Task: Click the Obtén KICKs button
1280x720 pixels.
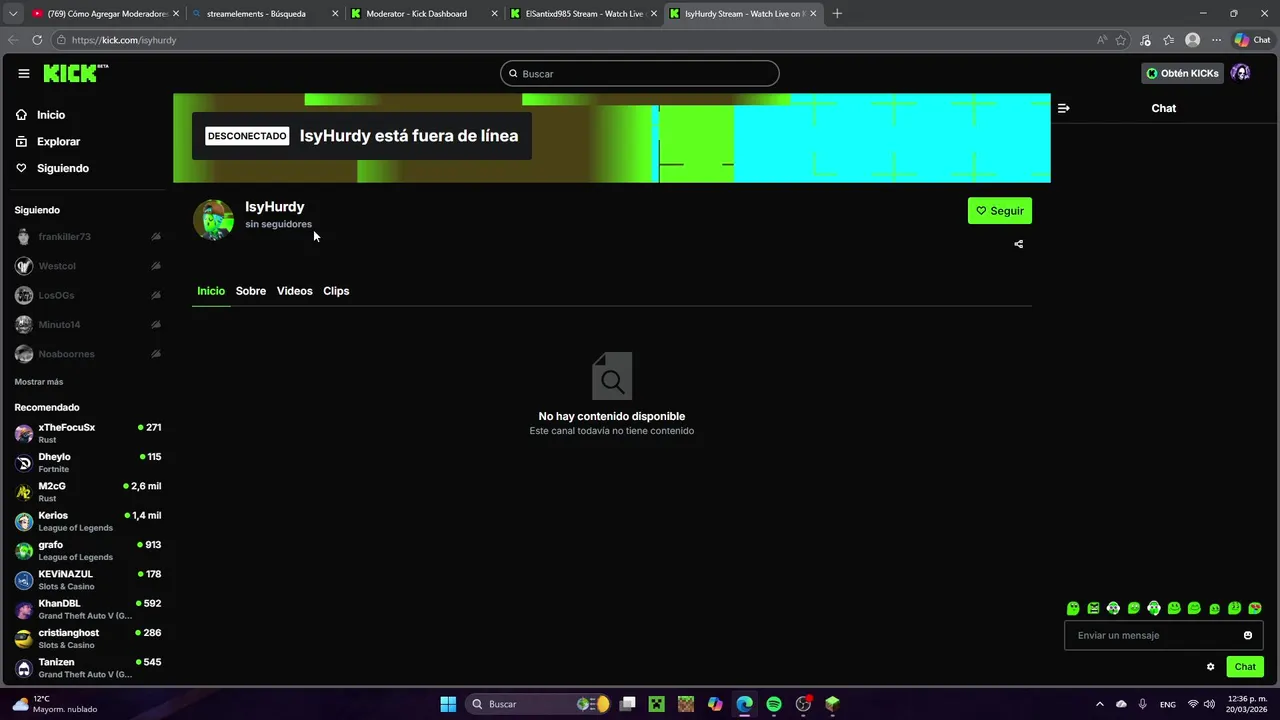Action: [1183, 73]
